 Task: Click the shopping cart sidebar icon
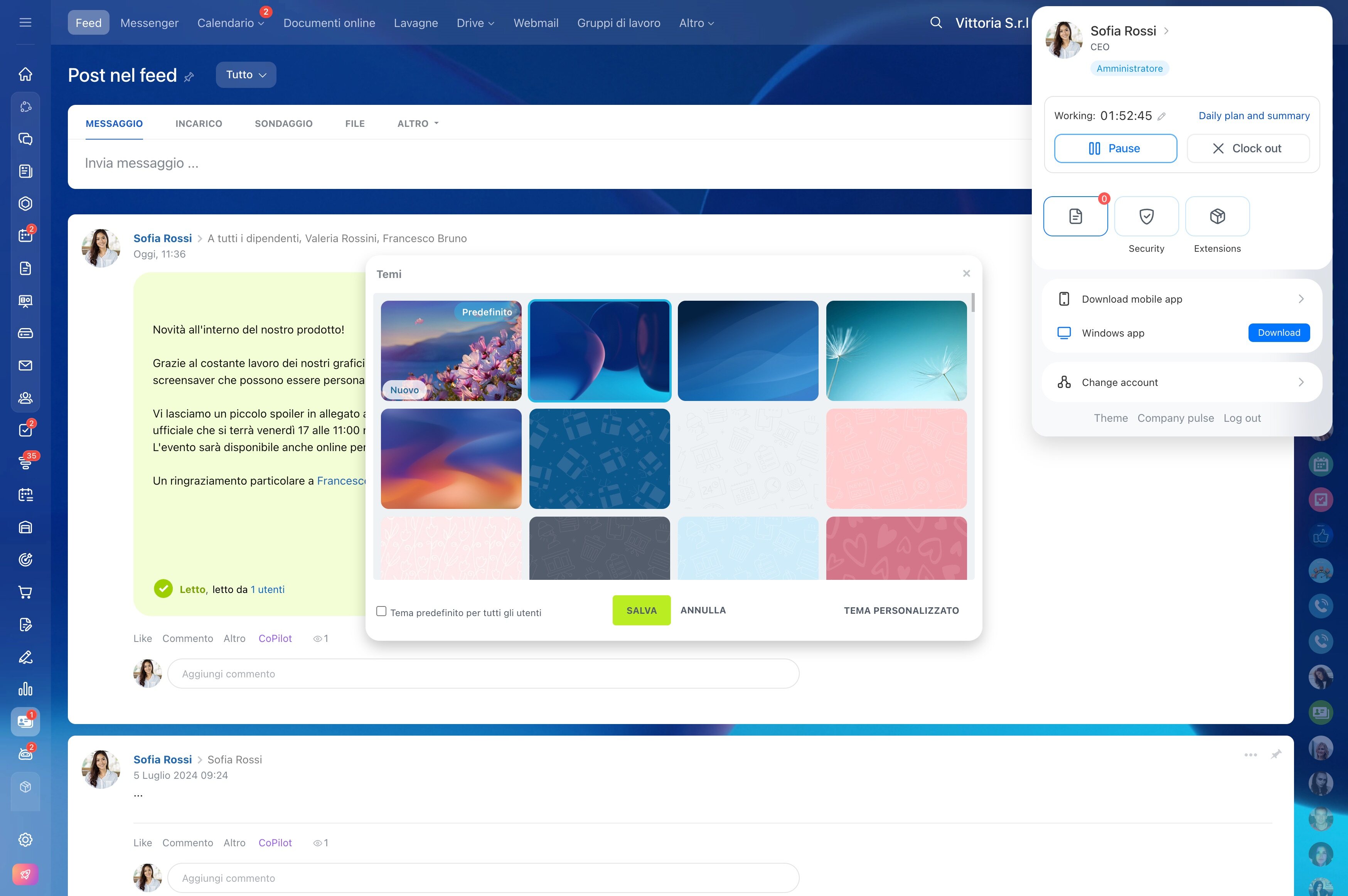pyautogui.click(x=25, y=592)
